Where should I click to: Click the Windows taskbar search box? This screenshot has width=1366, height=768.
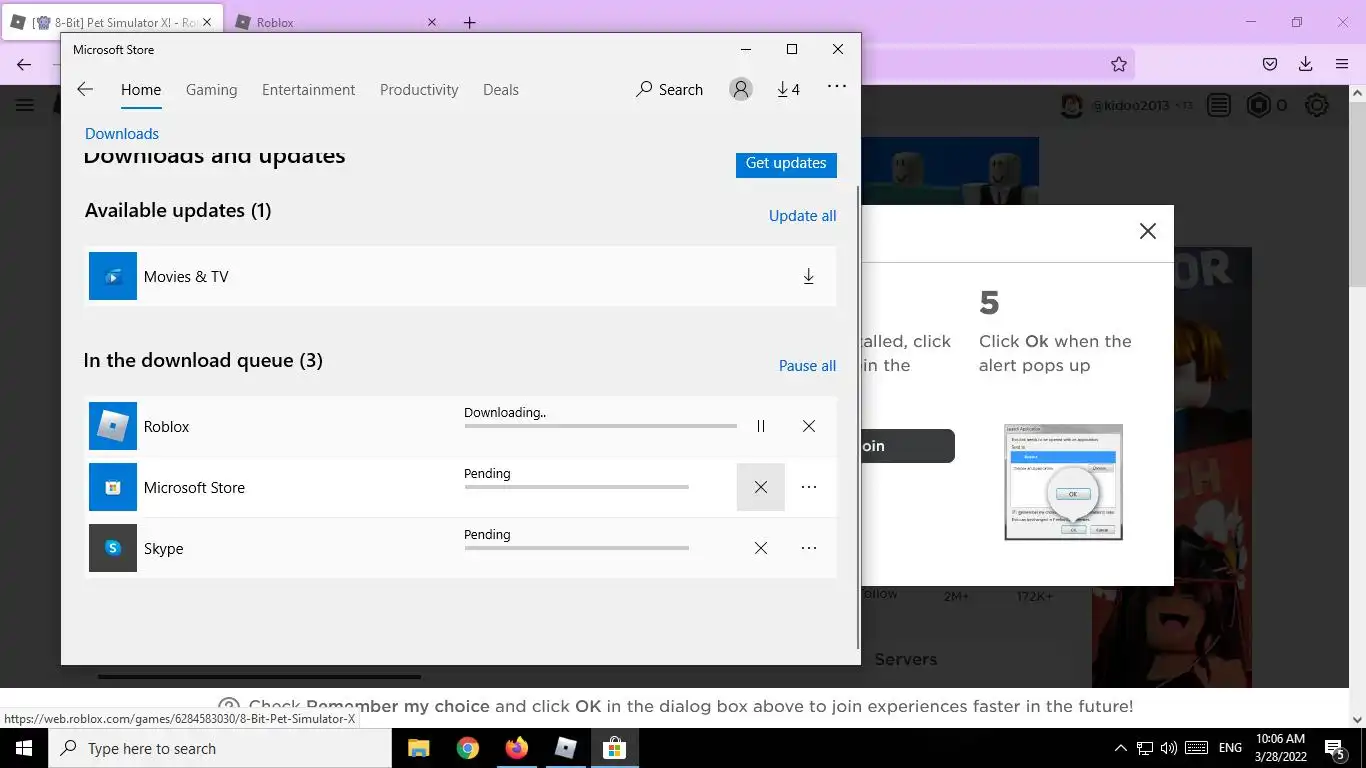(220, 748)
